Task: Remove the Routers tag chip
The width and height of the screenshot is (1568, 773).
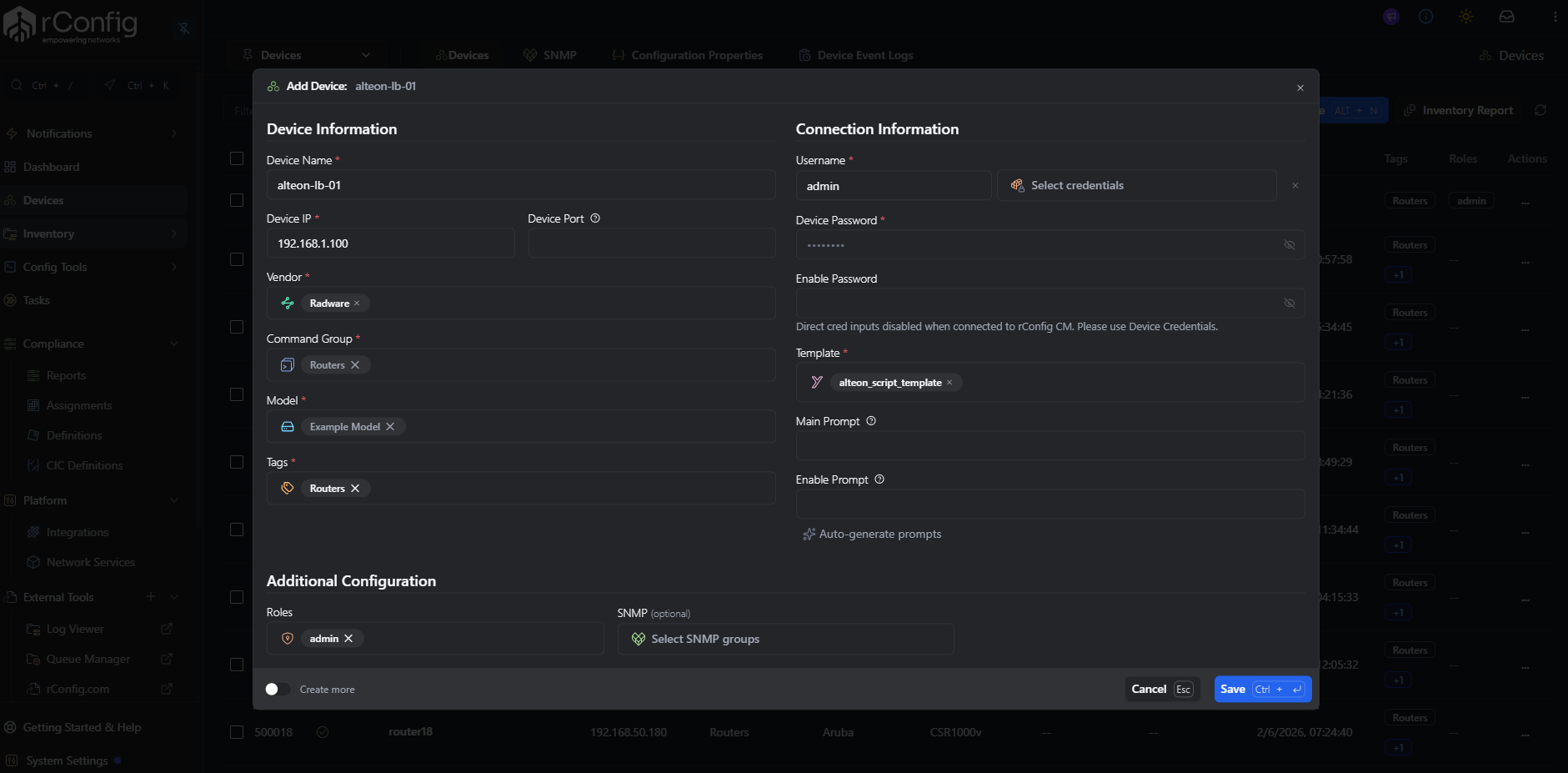Action: 355,489
